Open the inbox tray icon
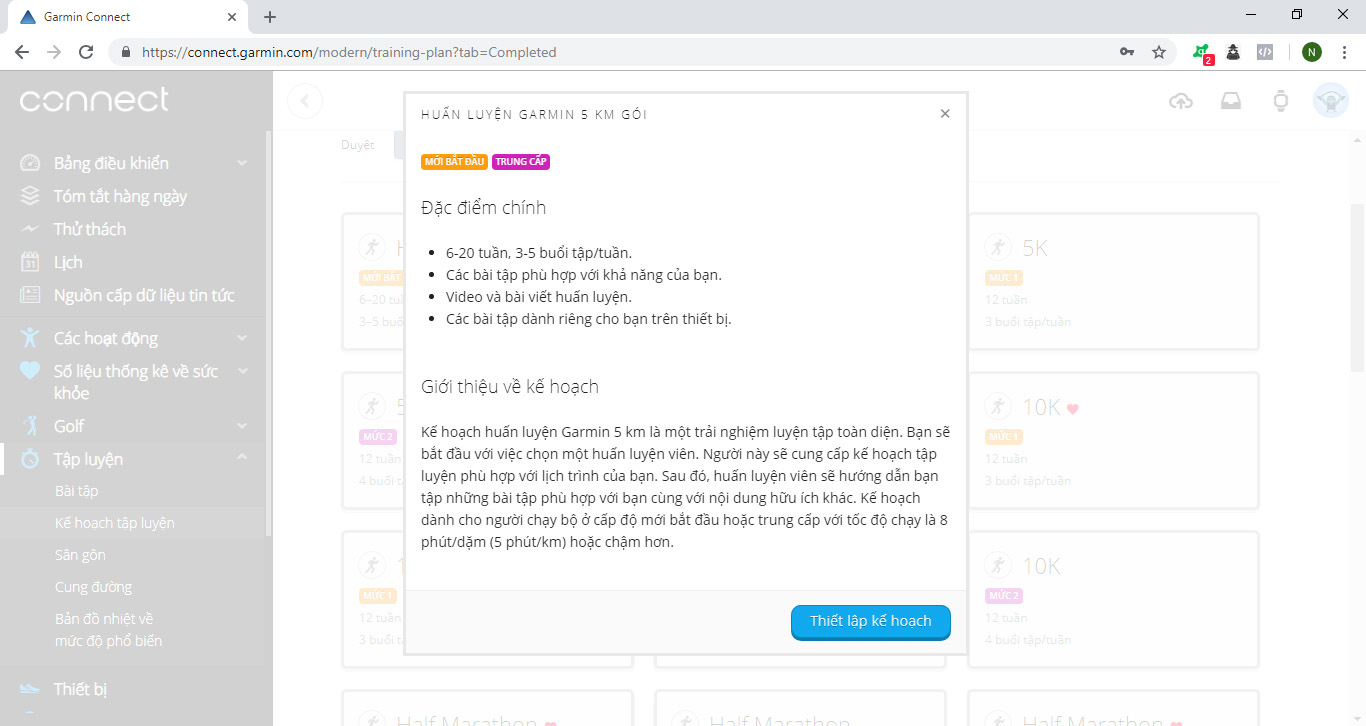The width and height of the screenshot is (1366, 726). pyautogui.click(x=1231, y=101)
